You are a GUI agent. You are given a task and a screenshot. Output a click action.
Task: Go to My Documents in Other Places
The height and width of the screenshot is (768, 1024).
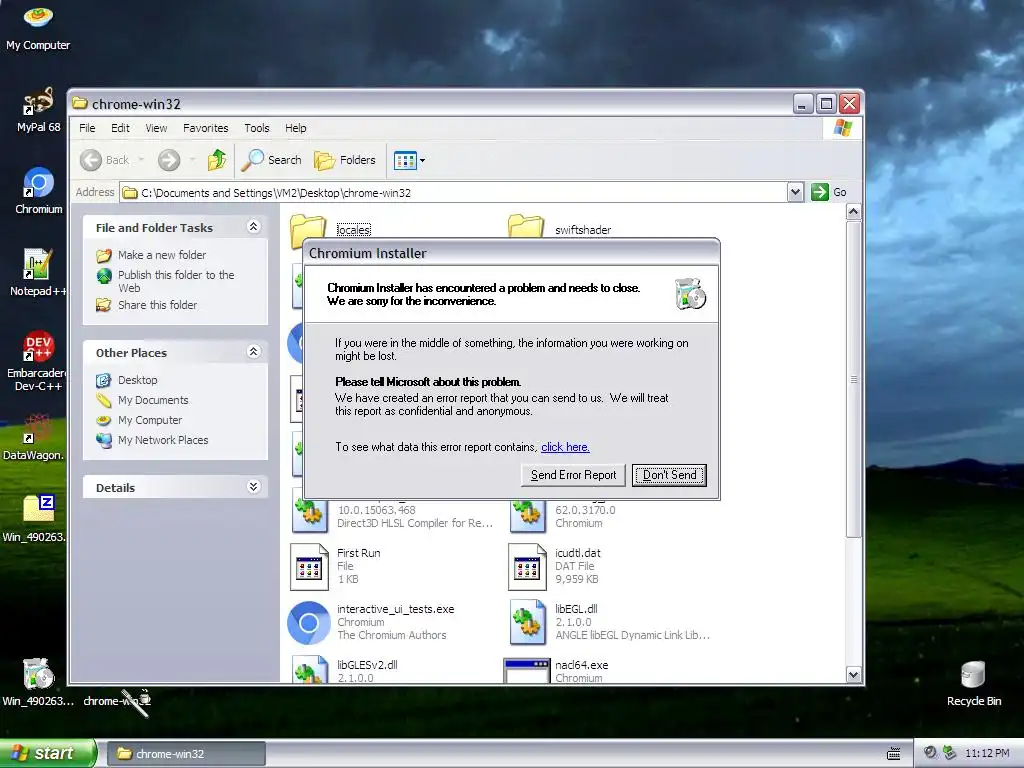142,400
